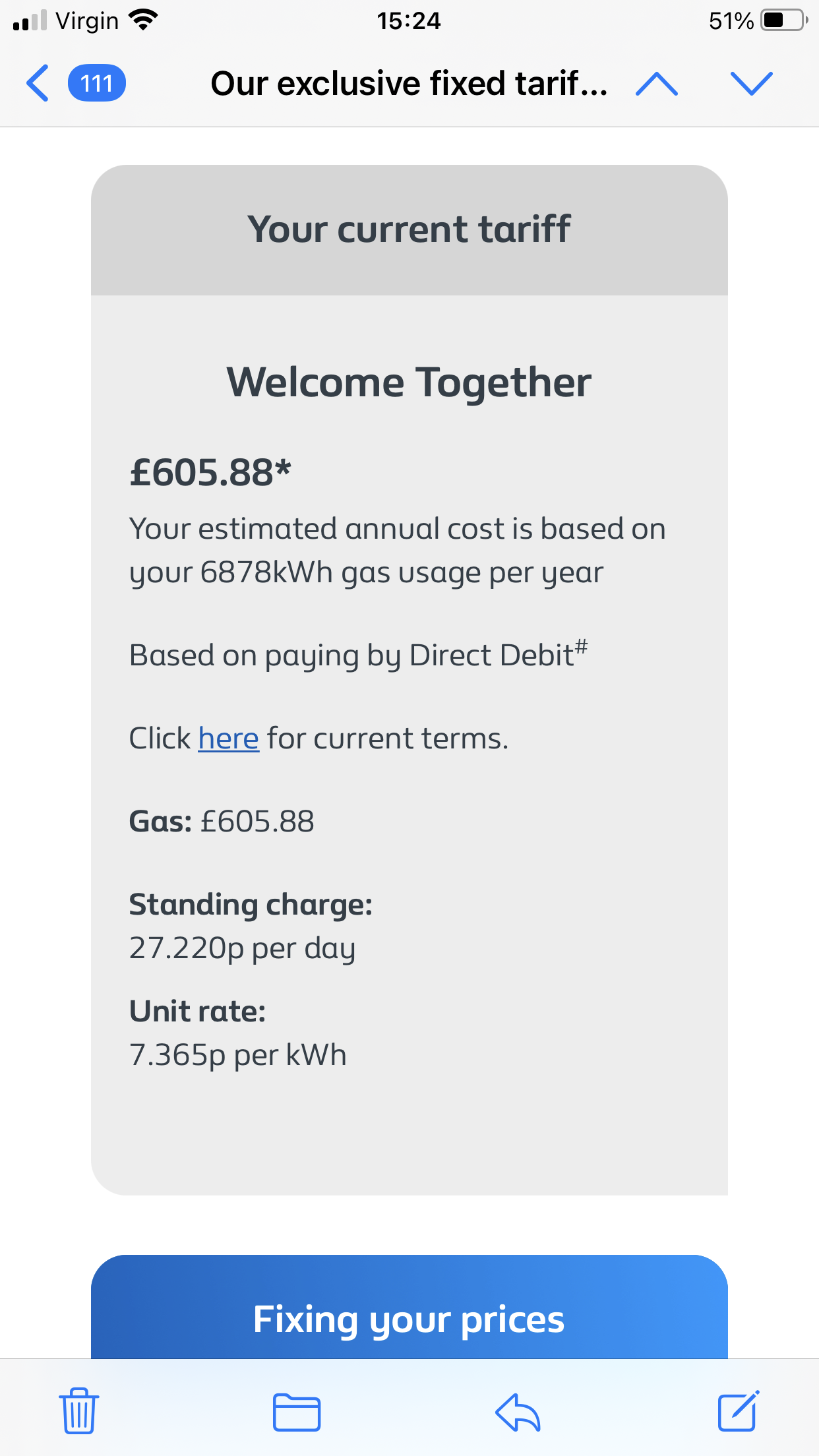Tap the 'Welcome Together' tariff name
The height and width of the screenshot is (1456, 819).
pos(409,382)
